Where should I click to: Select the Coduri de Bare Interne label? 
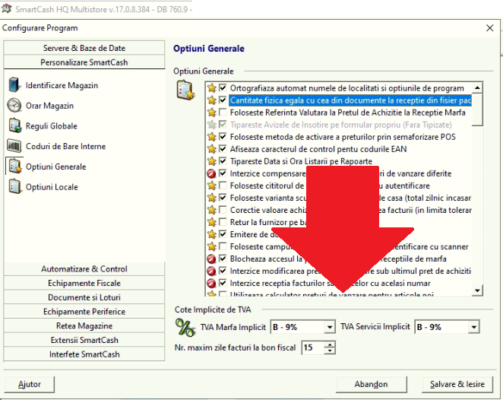(66, 146)
